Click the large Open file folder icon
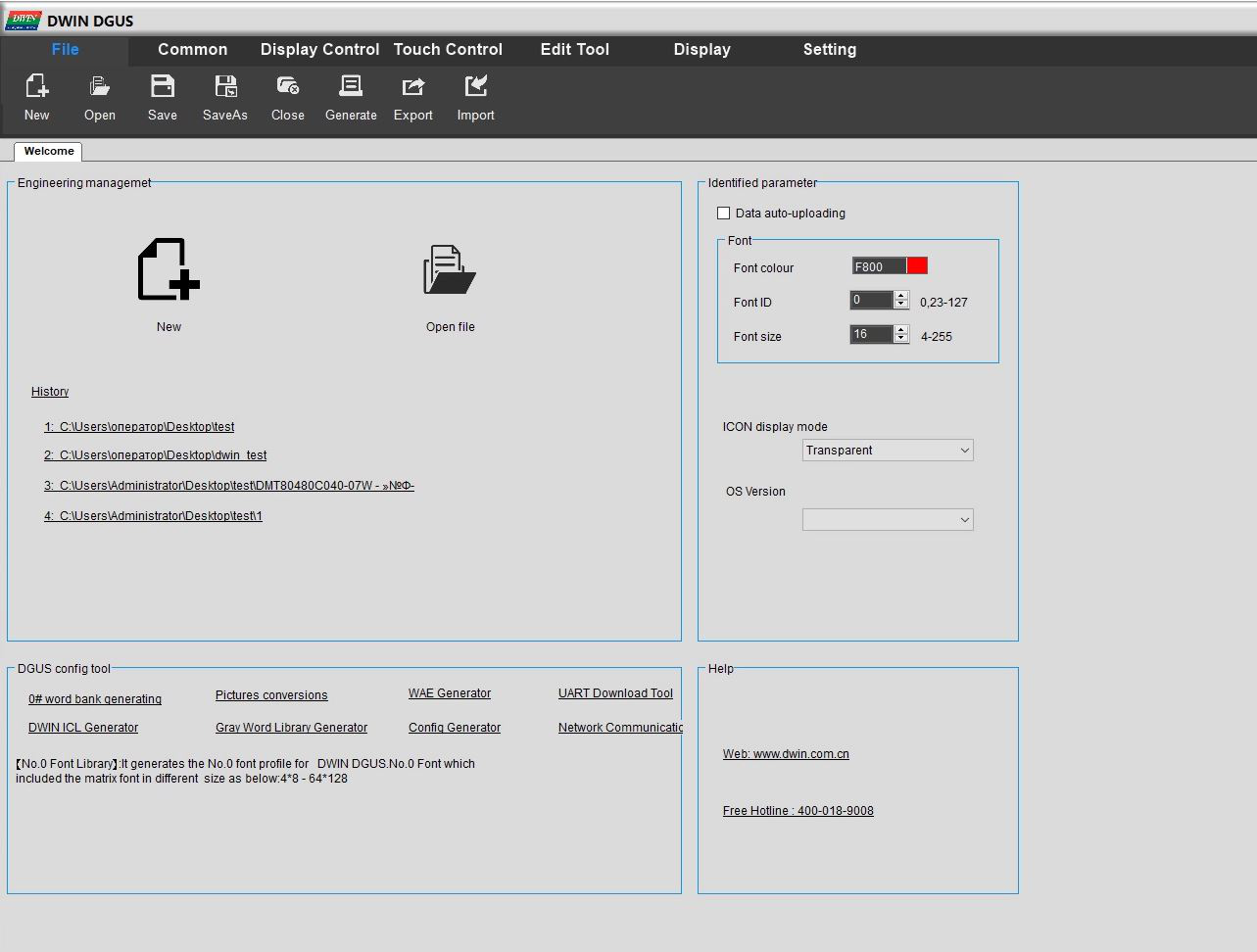Screen dimensions: 1257x952 click(x=450, y=269)
